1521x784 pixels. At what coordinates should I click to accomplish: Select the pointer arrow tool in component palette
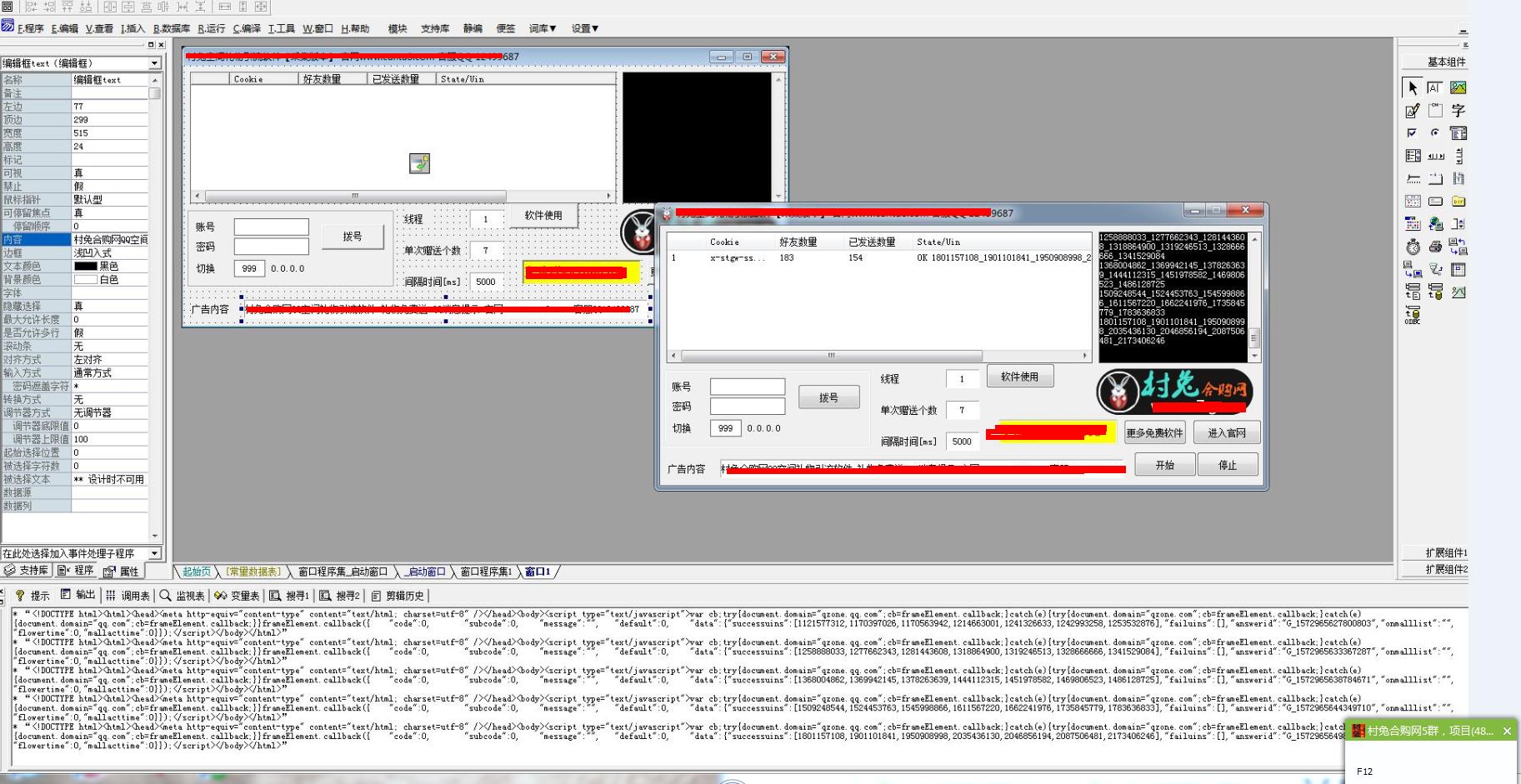click(1413, 87)
